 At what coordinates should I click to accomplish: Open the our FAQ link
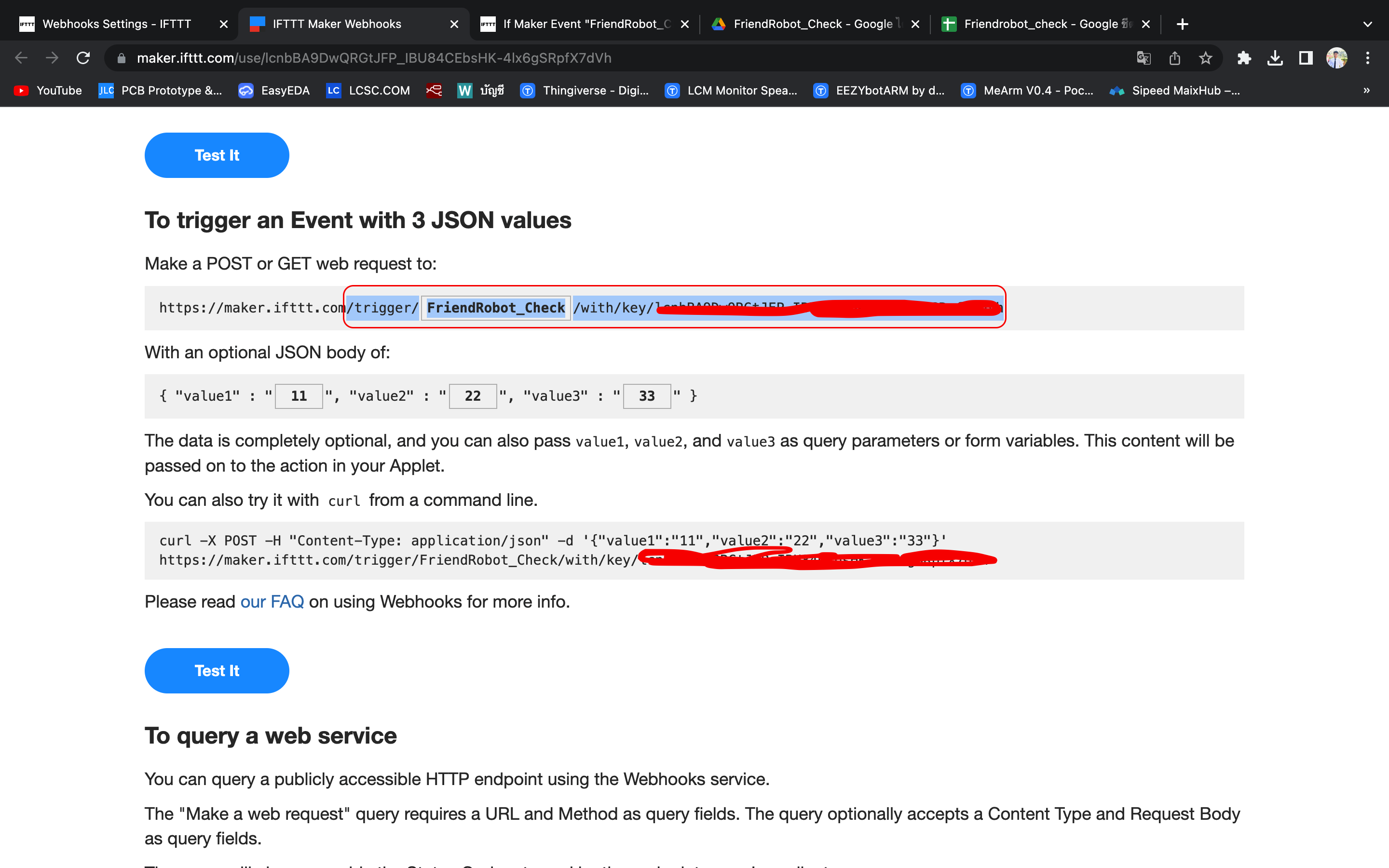(x=272, y=602)
